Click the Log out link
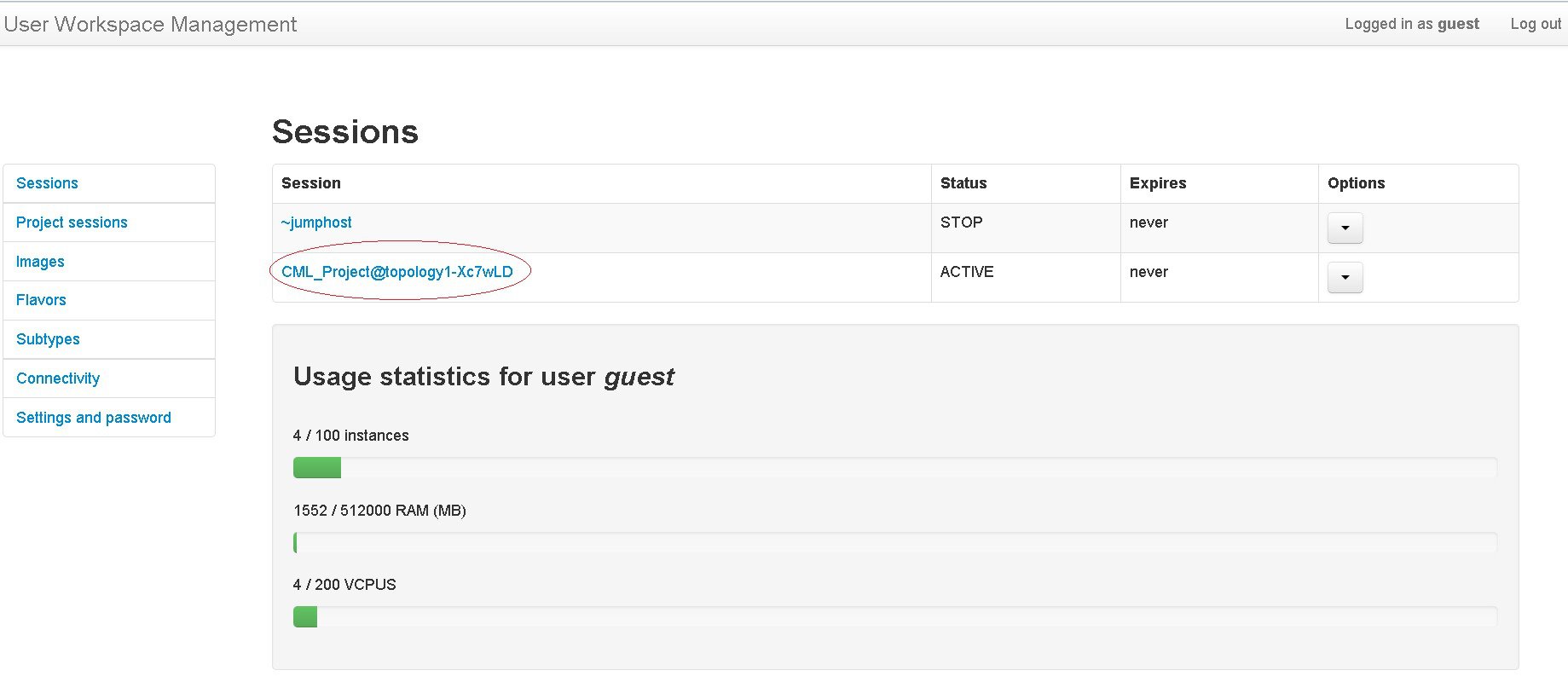Viewport: 1568px width, 676px height. (x=1536, y=24)
